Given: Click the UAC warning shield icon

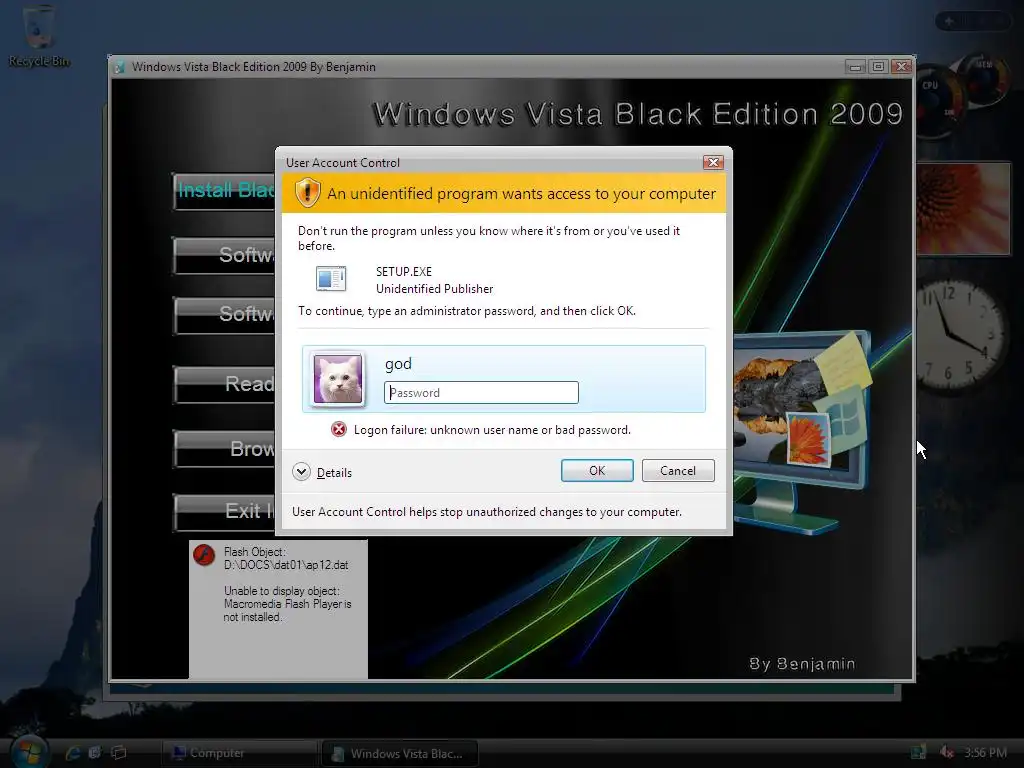Looking at the screenshot, I should [307, 193].
